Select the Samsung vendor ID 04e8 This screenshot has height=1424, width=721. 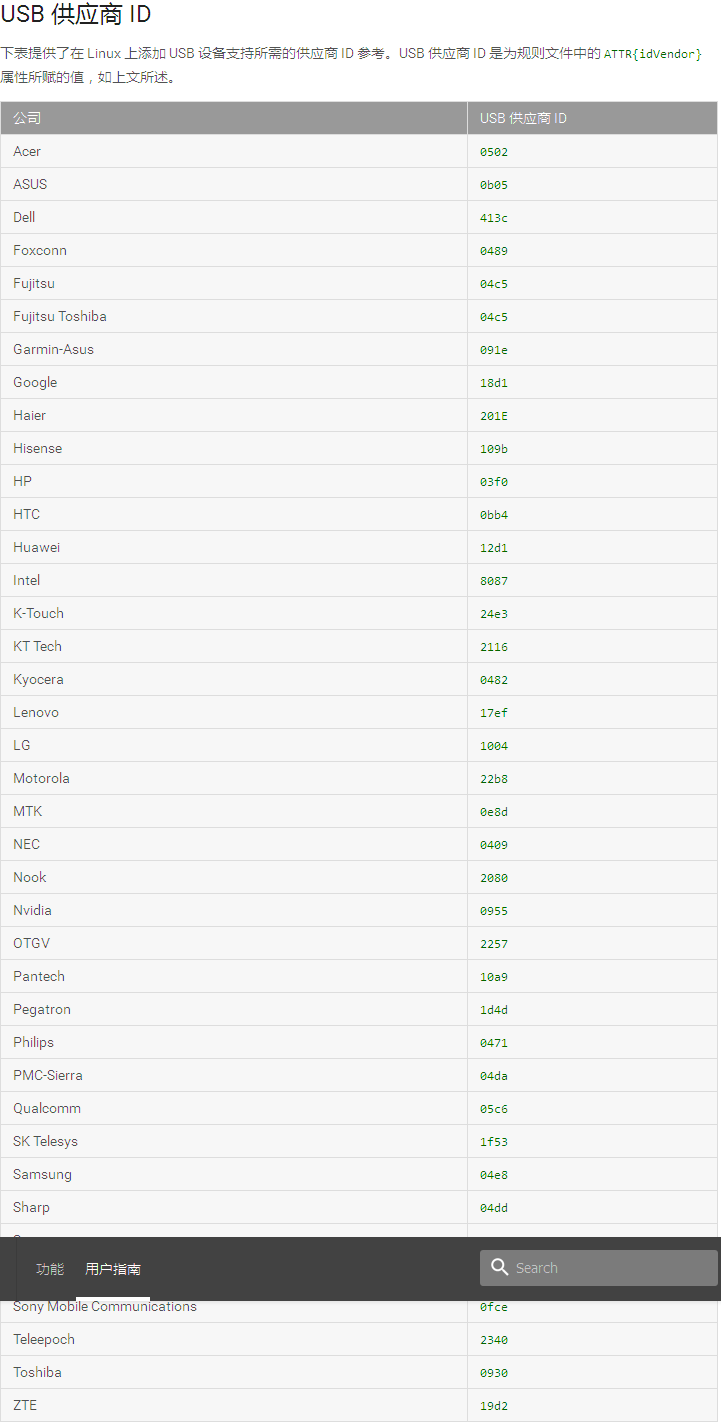point(494,1175)
